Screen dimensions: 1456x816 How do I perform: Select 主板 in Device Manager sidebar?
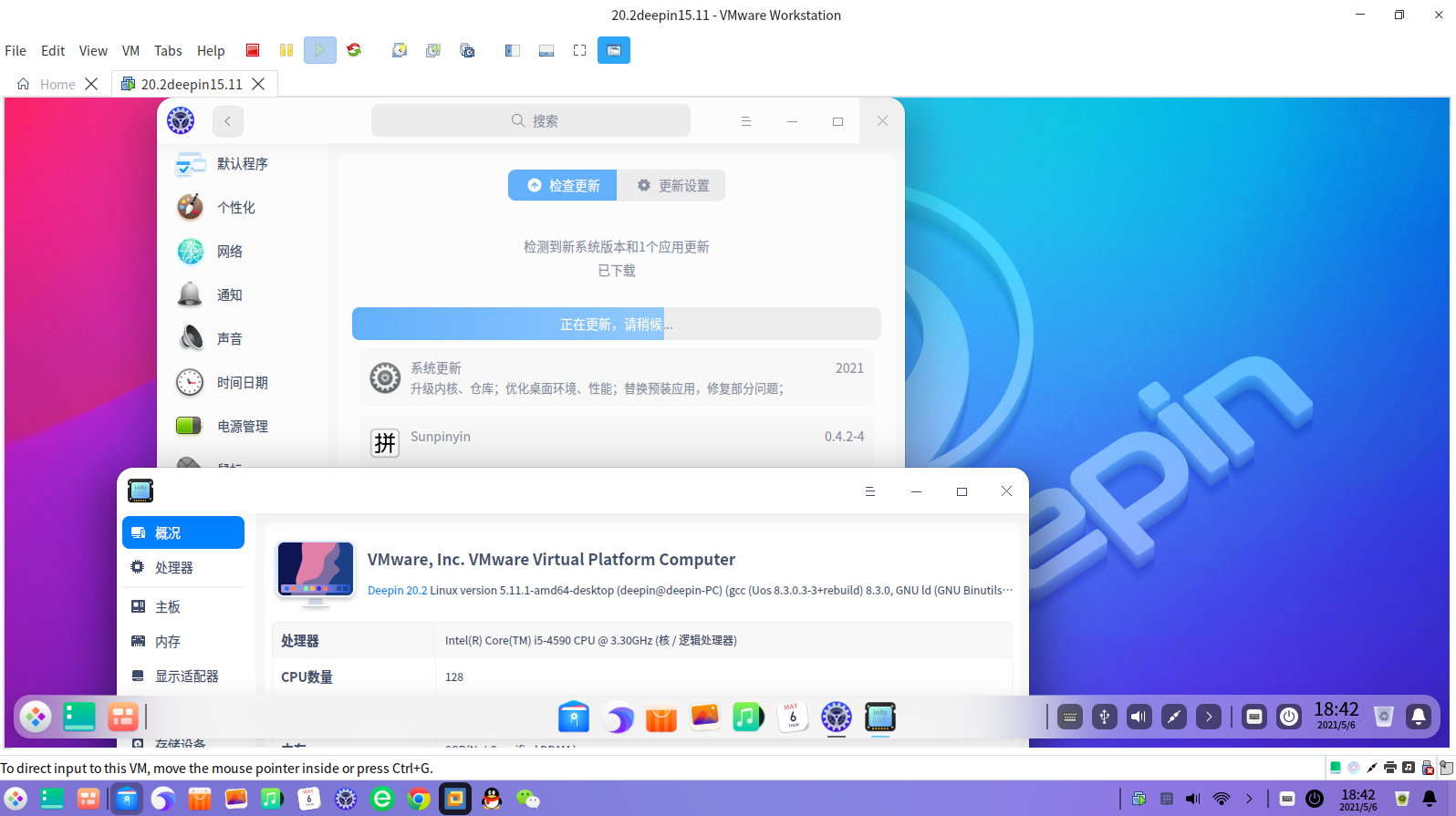coord(183,606)
